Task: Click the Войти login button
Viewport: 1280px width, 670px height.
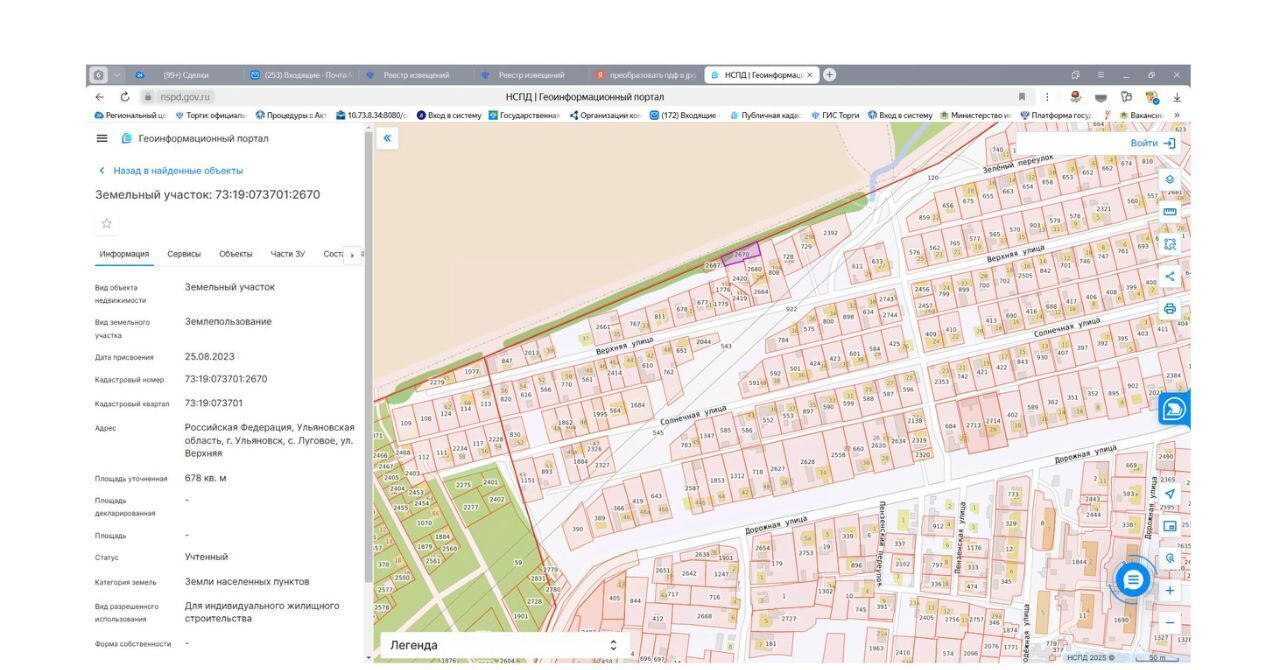Action: pyautogui.click(x=1154, y=143)
